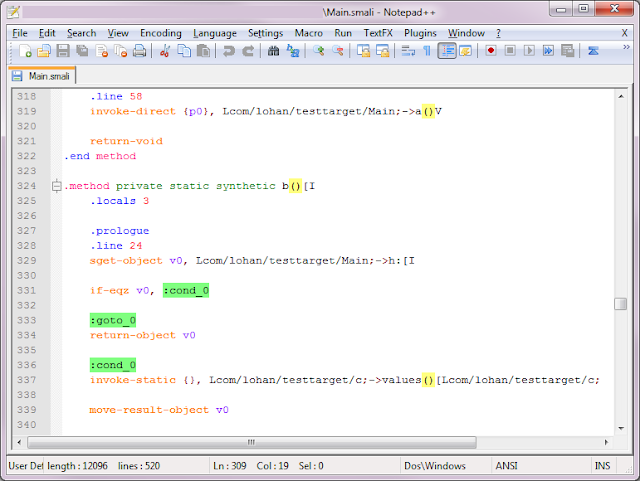Open the Plugins menu

point(420,33)
